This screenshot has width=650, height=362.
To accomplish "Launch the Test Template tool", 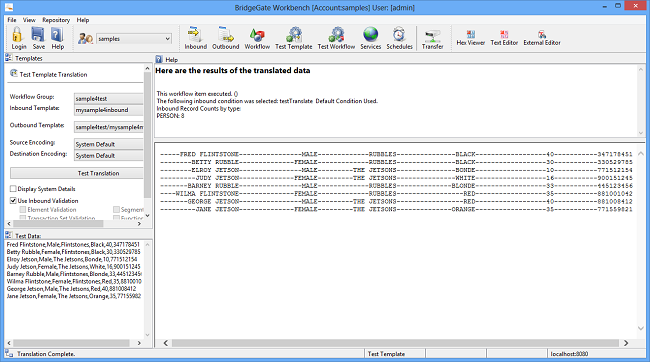I will tap(293, 38).
